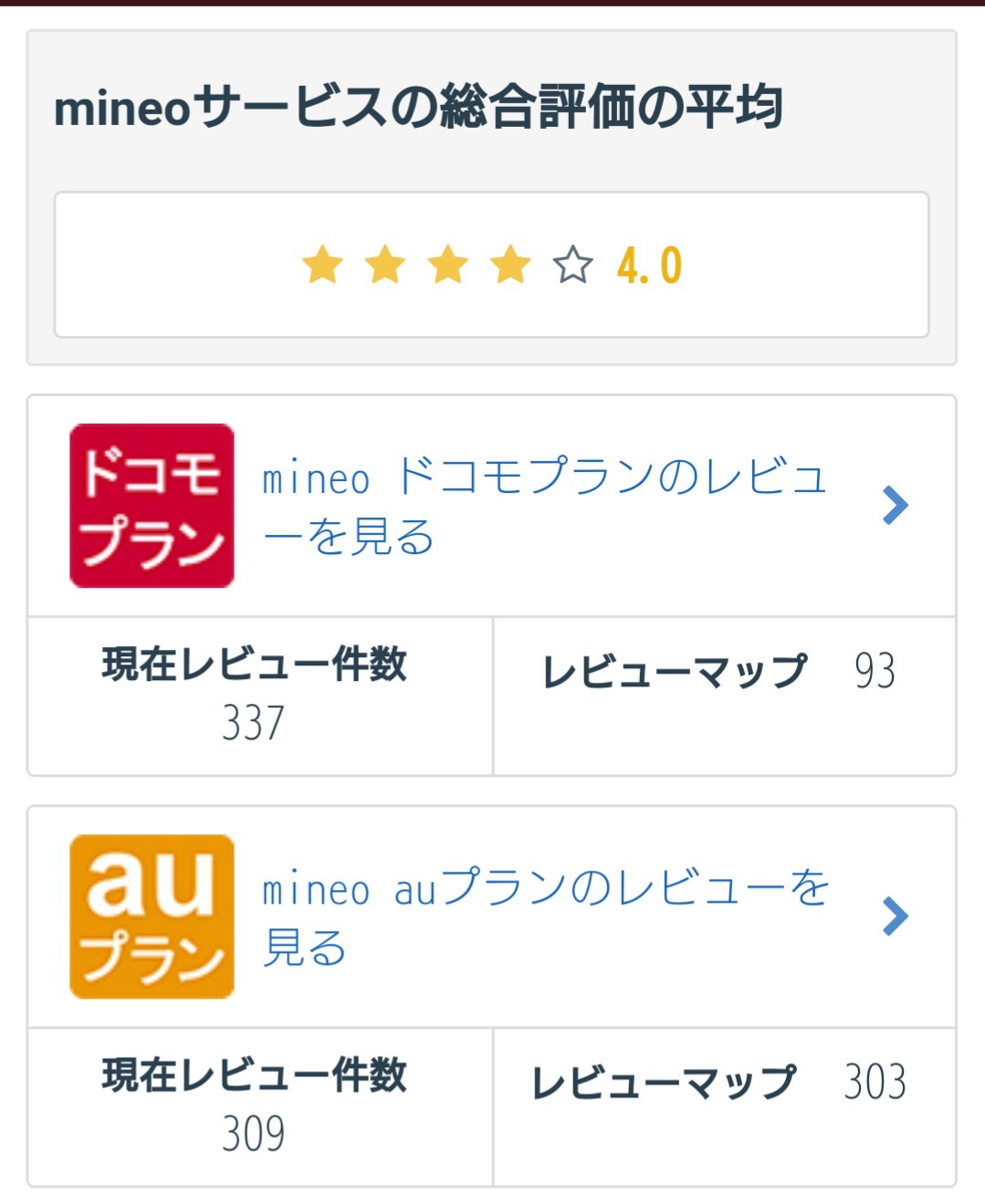The image size is (985, 1204).
Task: Open the chevron arrow for ドコモプラン reviews
Action: 896,505
